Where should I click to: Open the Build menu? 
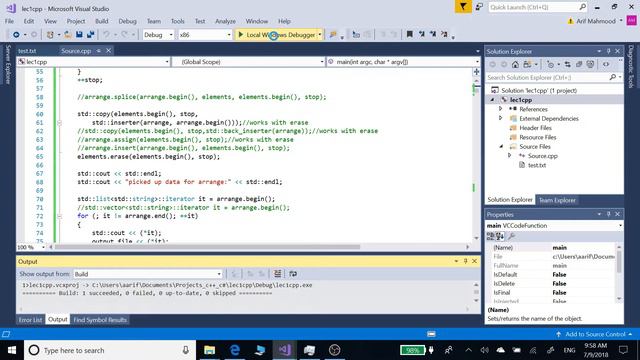click(102, 21)
